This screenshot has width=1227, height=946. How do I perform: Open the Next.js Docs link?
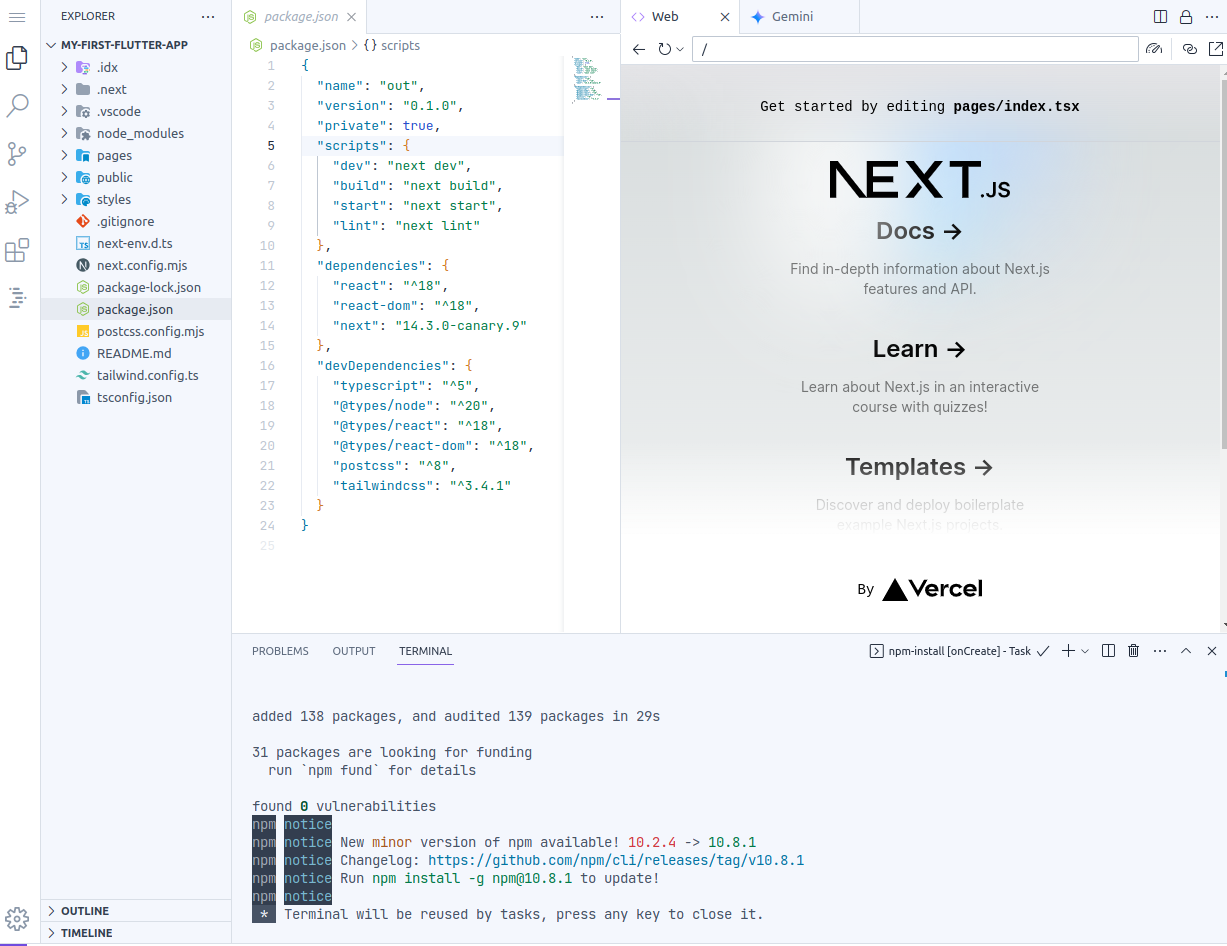point(918,230)
